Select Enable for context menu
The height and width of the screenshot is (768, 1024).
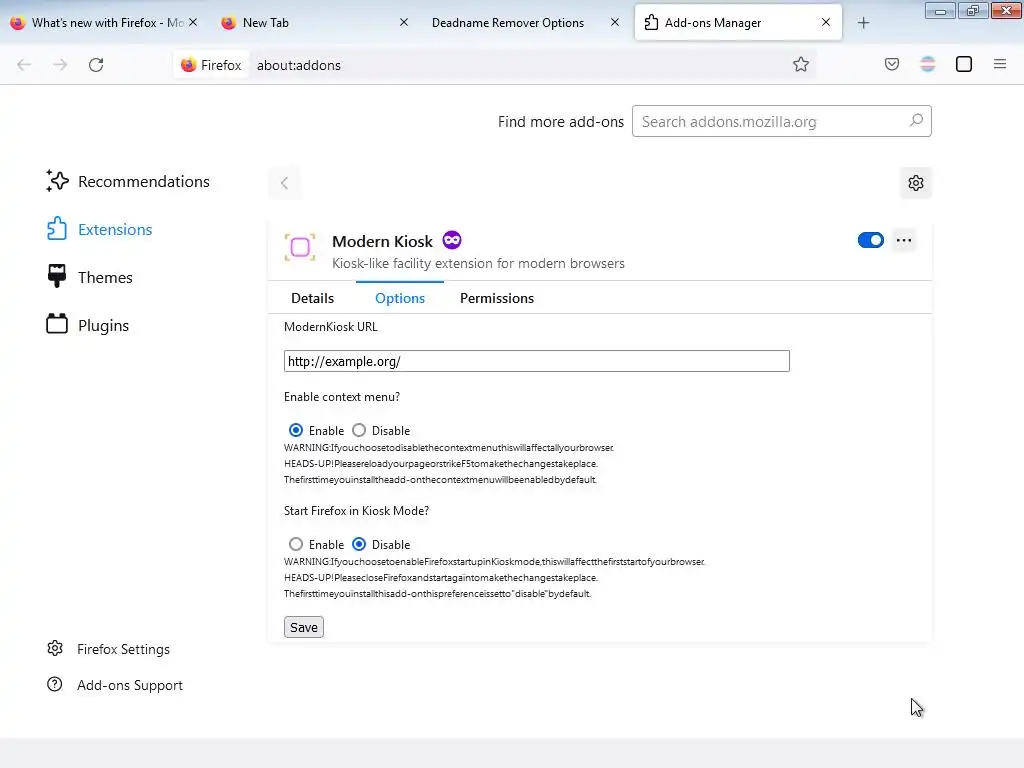pyautogui.click(x=296, y=430)
